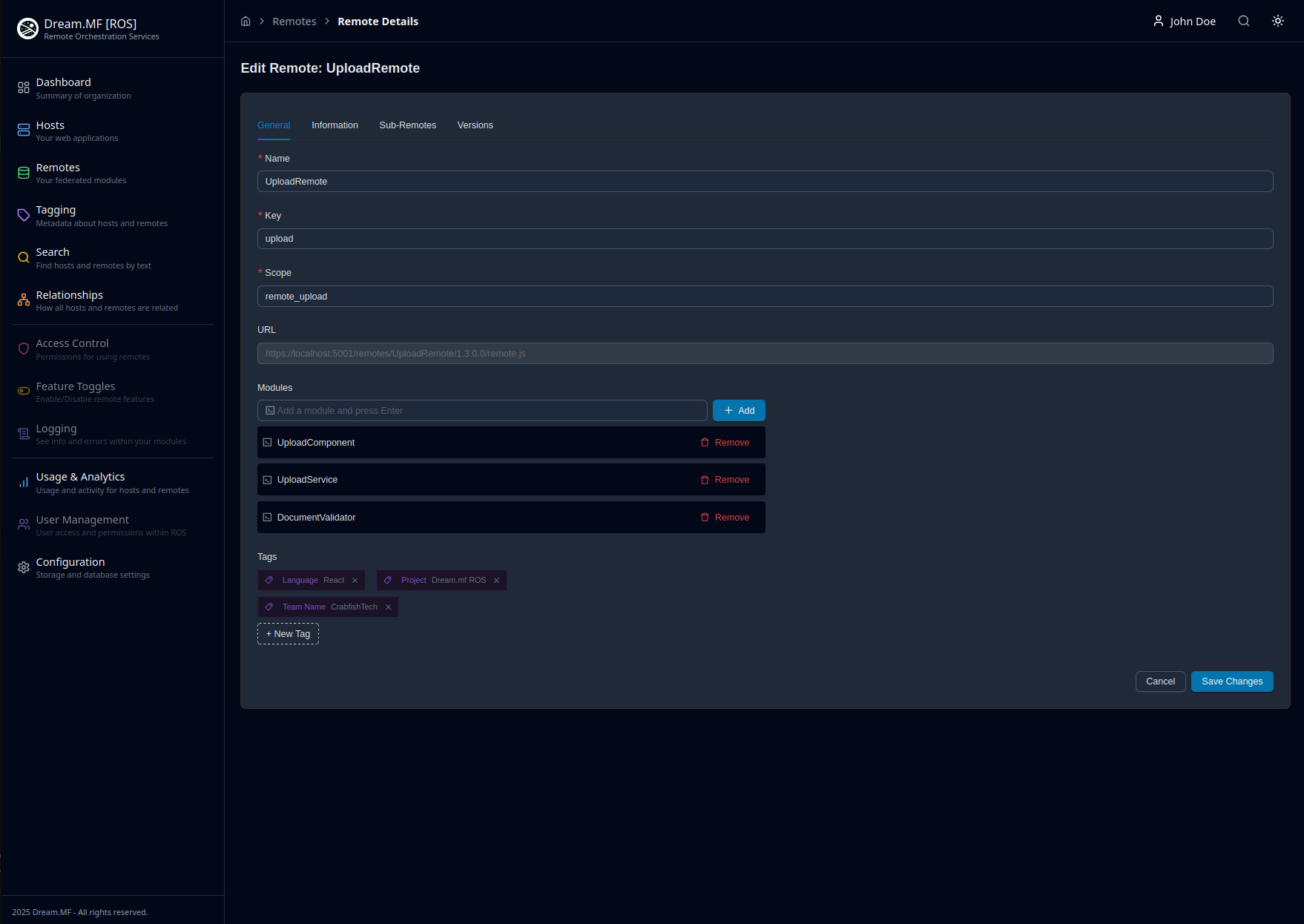Viewport: 1304px width, 924px height.
Task: Open search via the header magnifier icon
Action: pyautogui.click(x=1243, y=22)
